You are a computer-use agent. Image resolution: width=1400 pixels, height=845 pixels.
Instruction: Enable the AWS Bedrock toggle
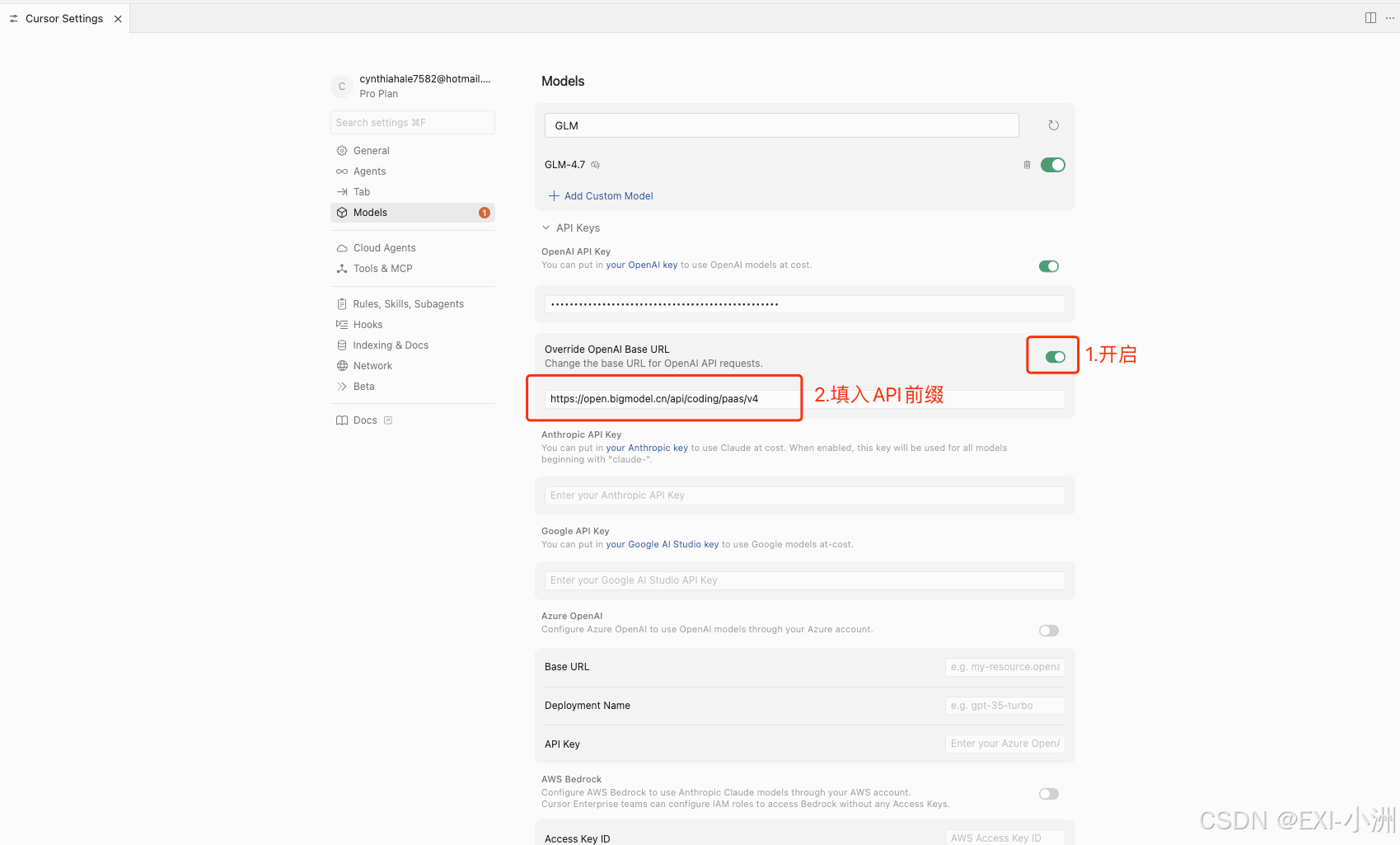click(1049, 794)
